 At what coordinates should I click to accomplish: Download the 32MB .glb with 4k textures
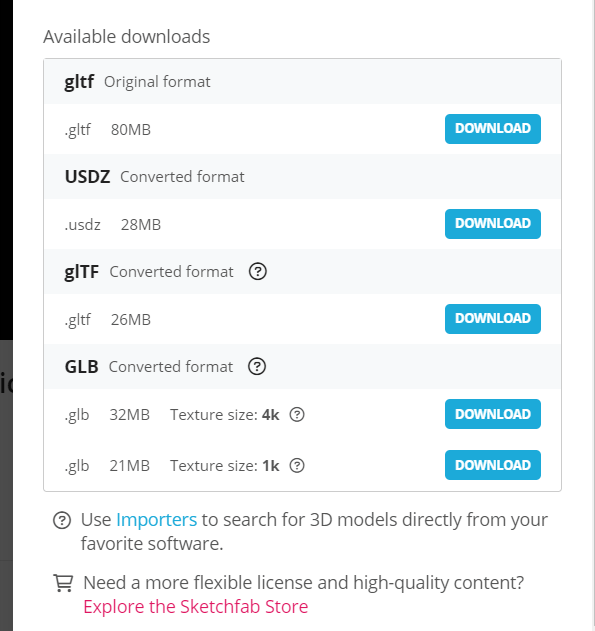[x=492, y=414]
